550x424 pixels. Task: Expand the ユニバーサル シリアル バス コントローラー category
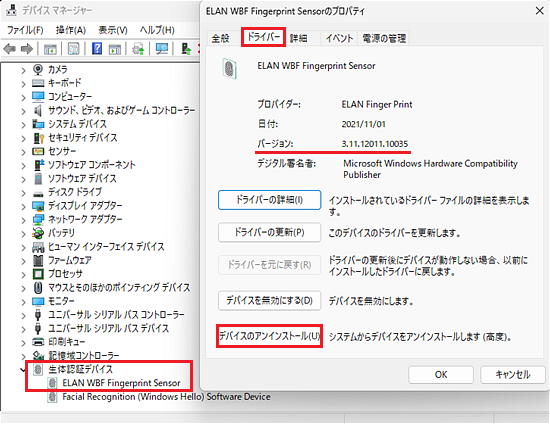[23, 316]
